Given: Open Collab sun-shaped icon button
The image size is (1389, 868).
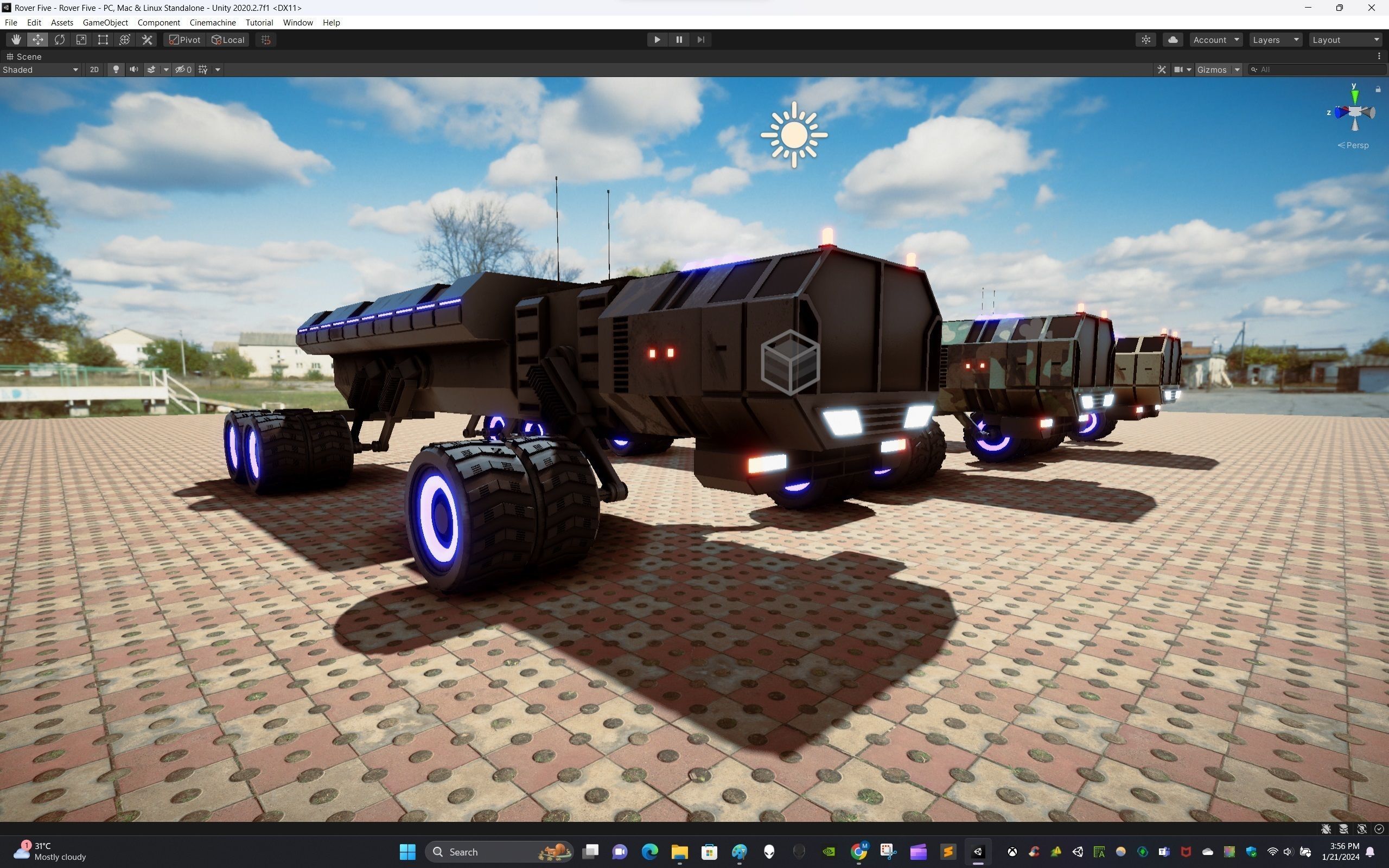Looking at the screenshot, I should 1145,40.
